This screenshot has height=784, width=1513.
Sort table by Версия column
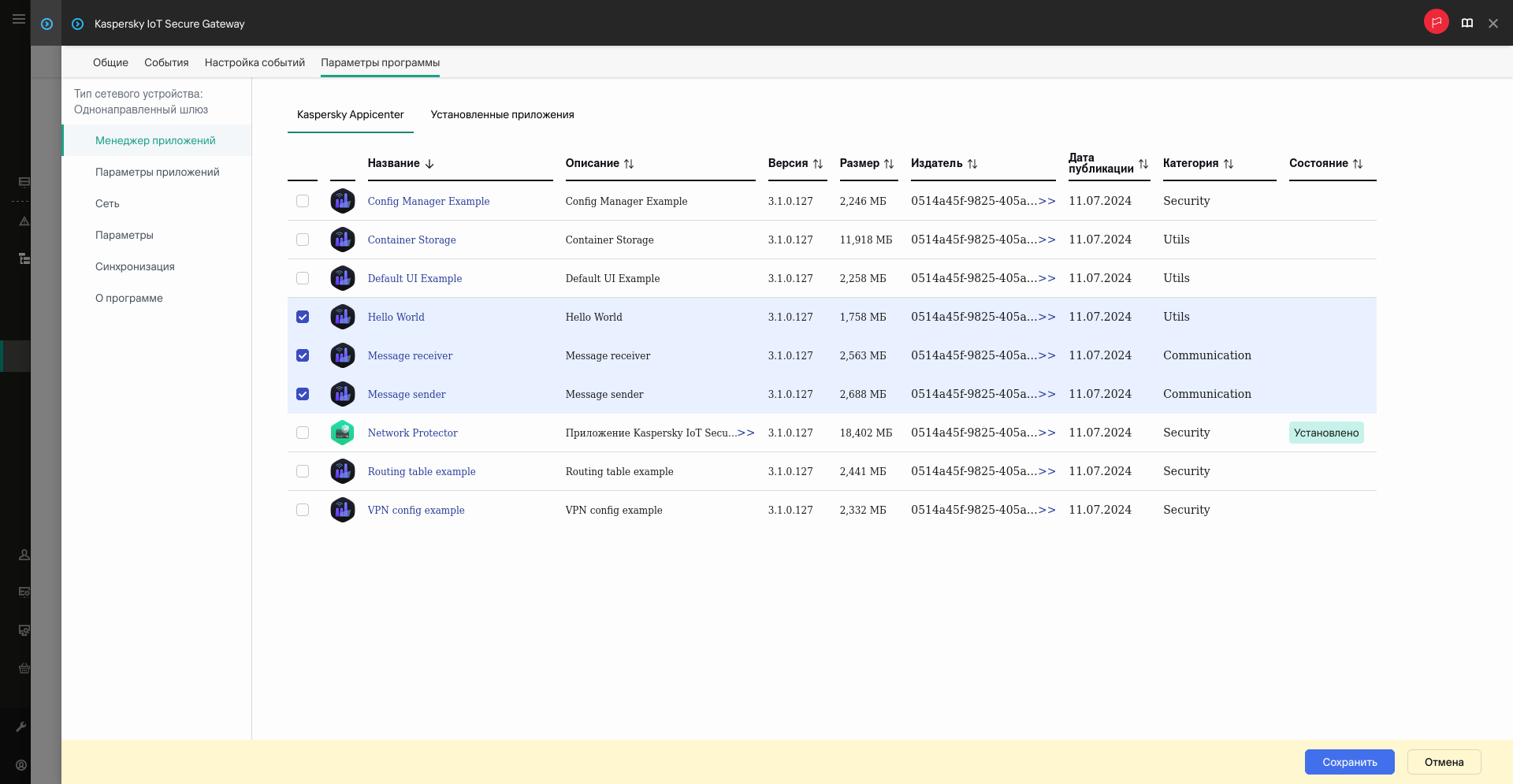point(796,163)
